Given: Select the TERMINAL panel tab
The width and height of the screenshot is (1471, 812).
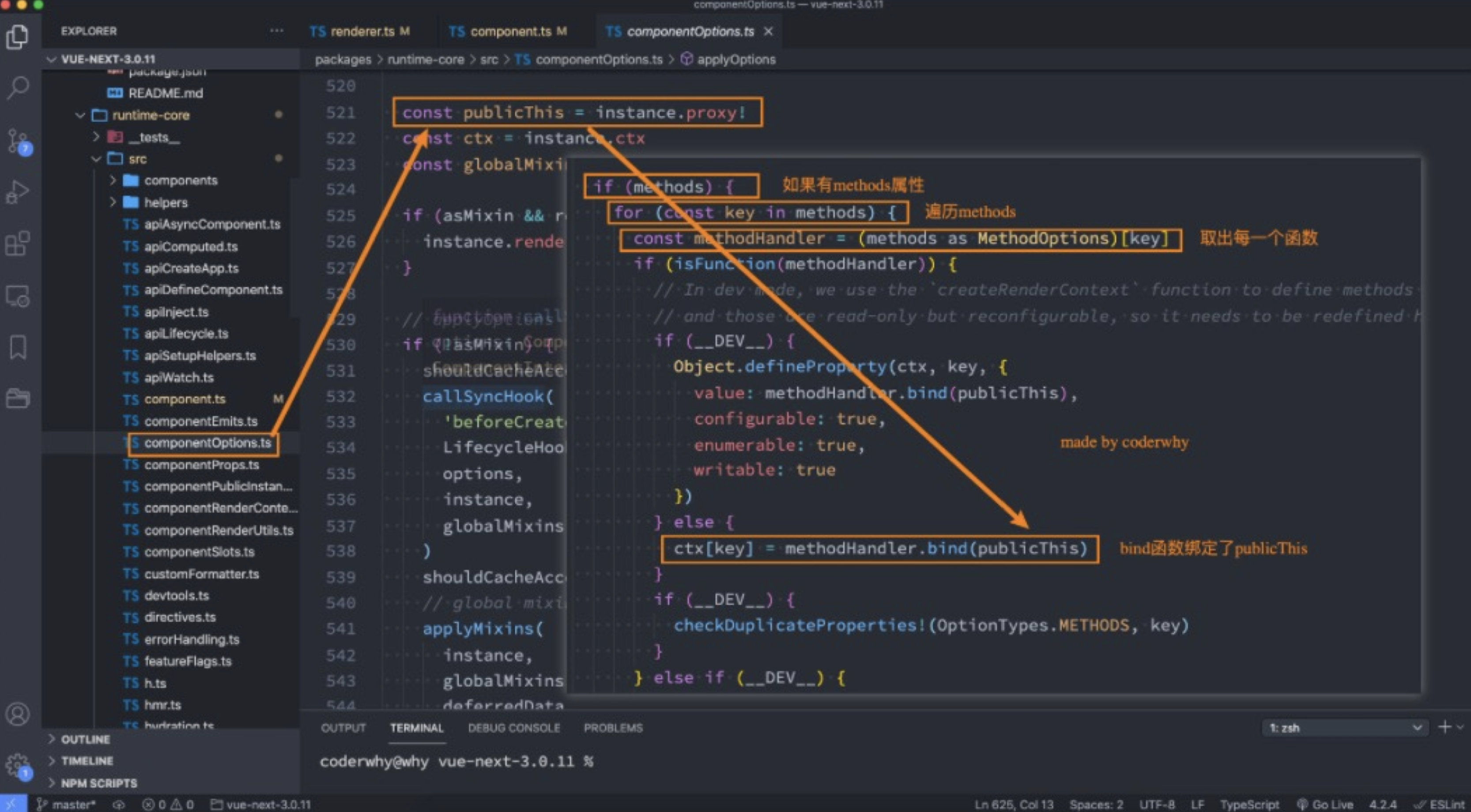Looking at the screenshot, I should [417, 728].
